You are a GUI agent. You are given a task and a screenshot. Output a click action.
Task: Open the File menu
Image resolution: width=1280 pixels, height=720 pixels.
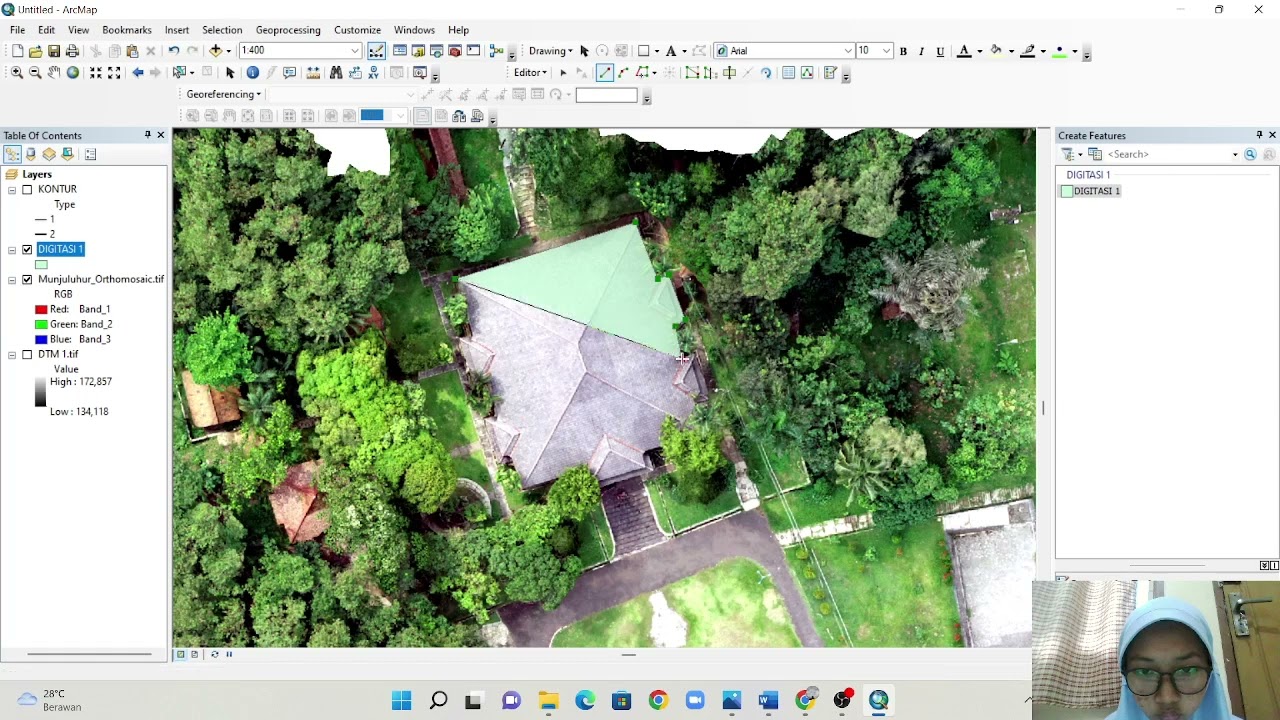pos(18,30)
